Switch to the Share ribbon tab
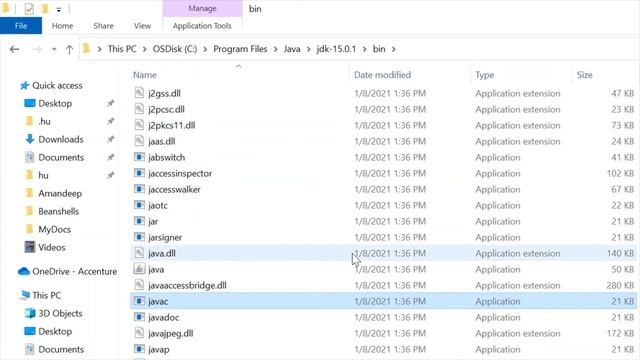 (103, 26)
